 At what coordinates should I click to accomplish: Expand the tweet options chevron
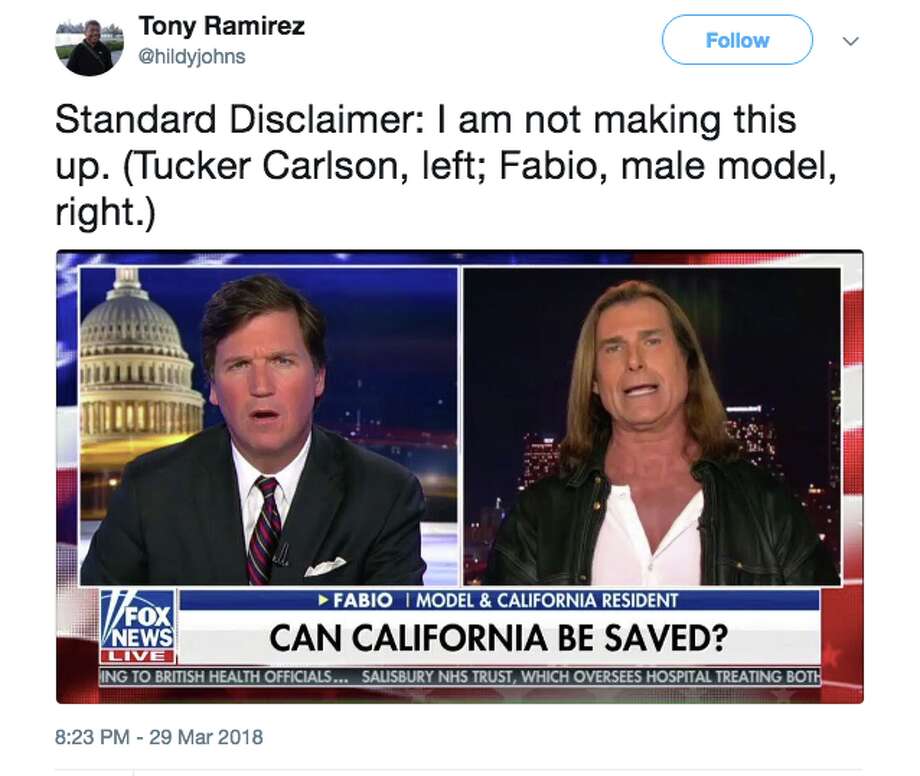(850, 41)
